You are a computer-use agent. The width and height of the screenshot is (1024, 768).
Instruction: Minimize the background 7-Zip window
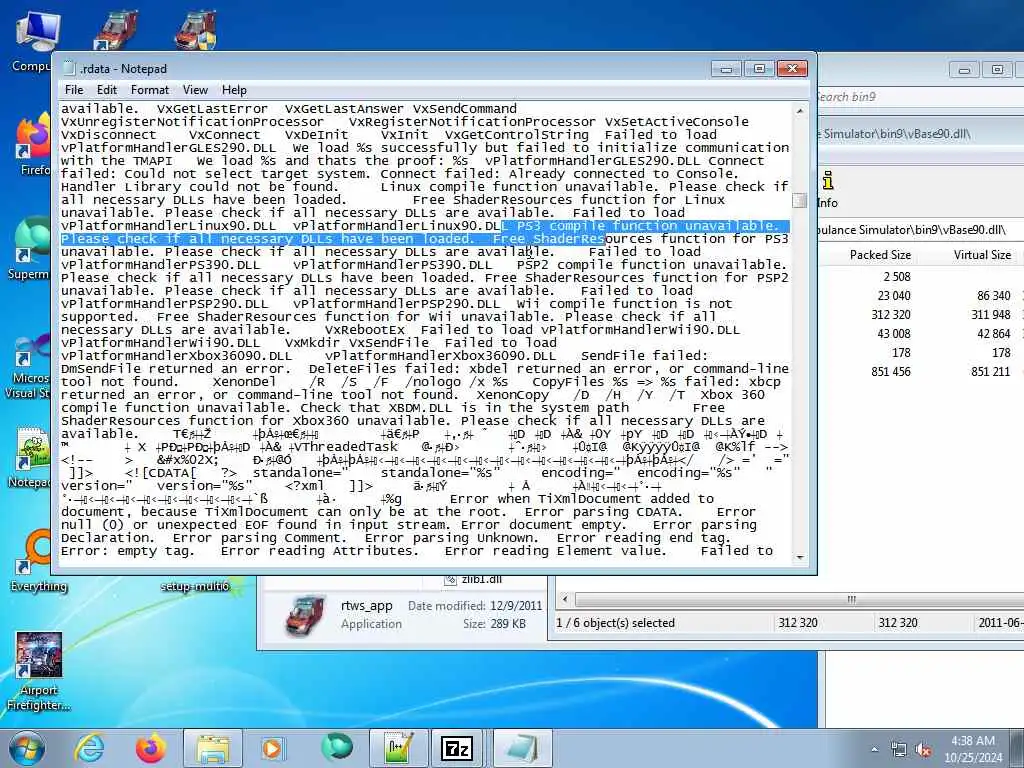point(964,69)
